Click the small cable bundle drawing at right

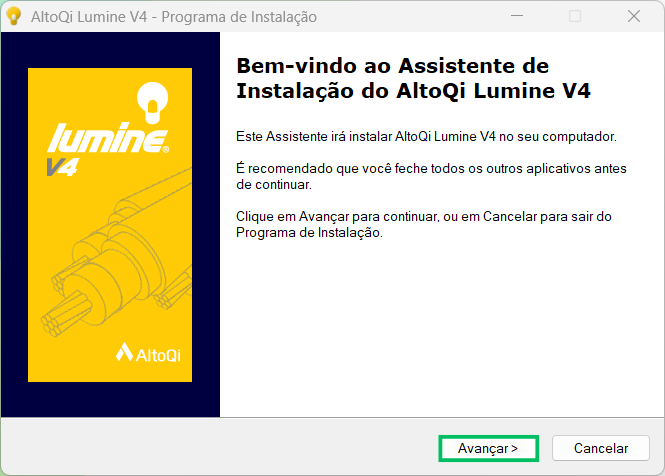(x=174, y=293)
